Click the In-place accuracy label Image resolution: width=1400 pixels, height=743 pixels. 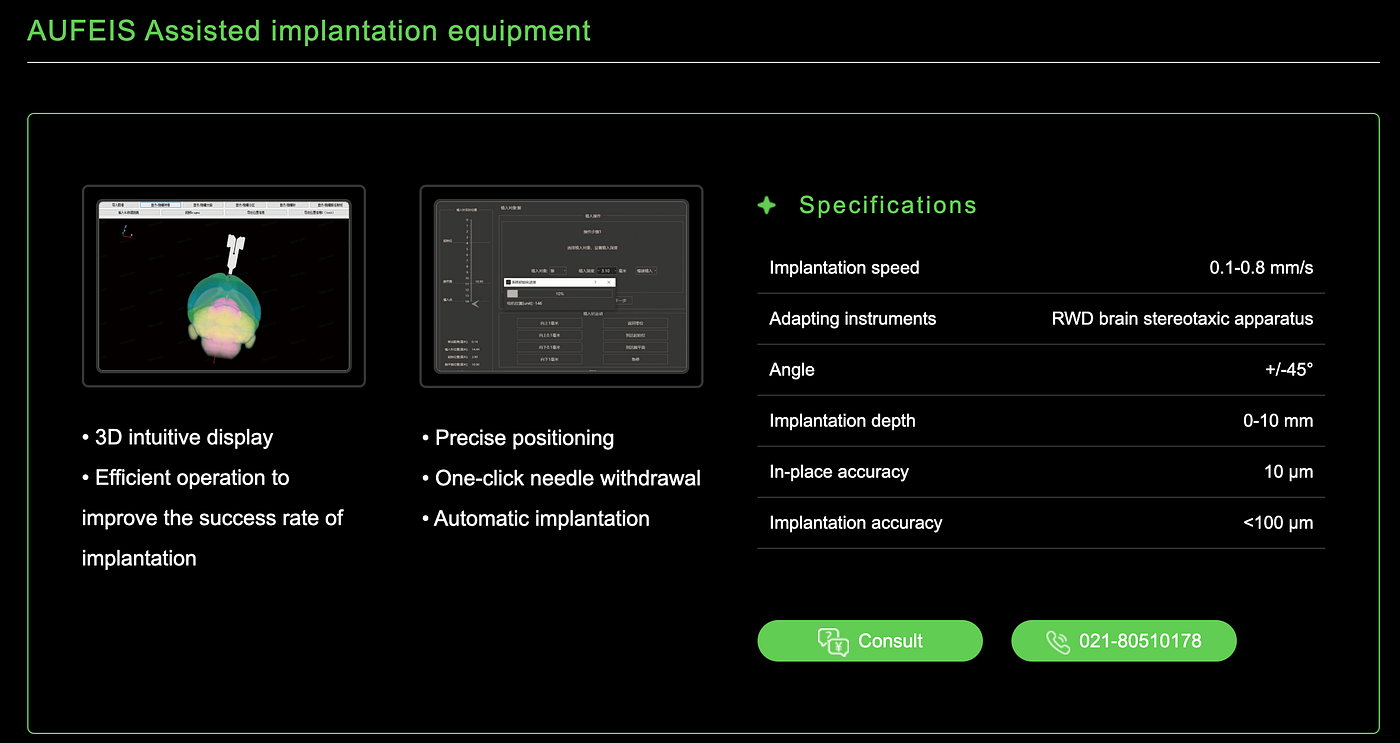point(839,472)
